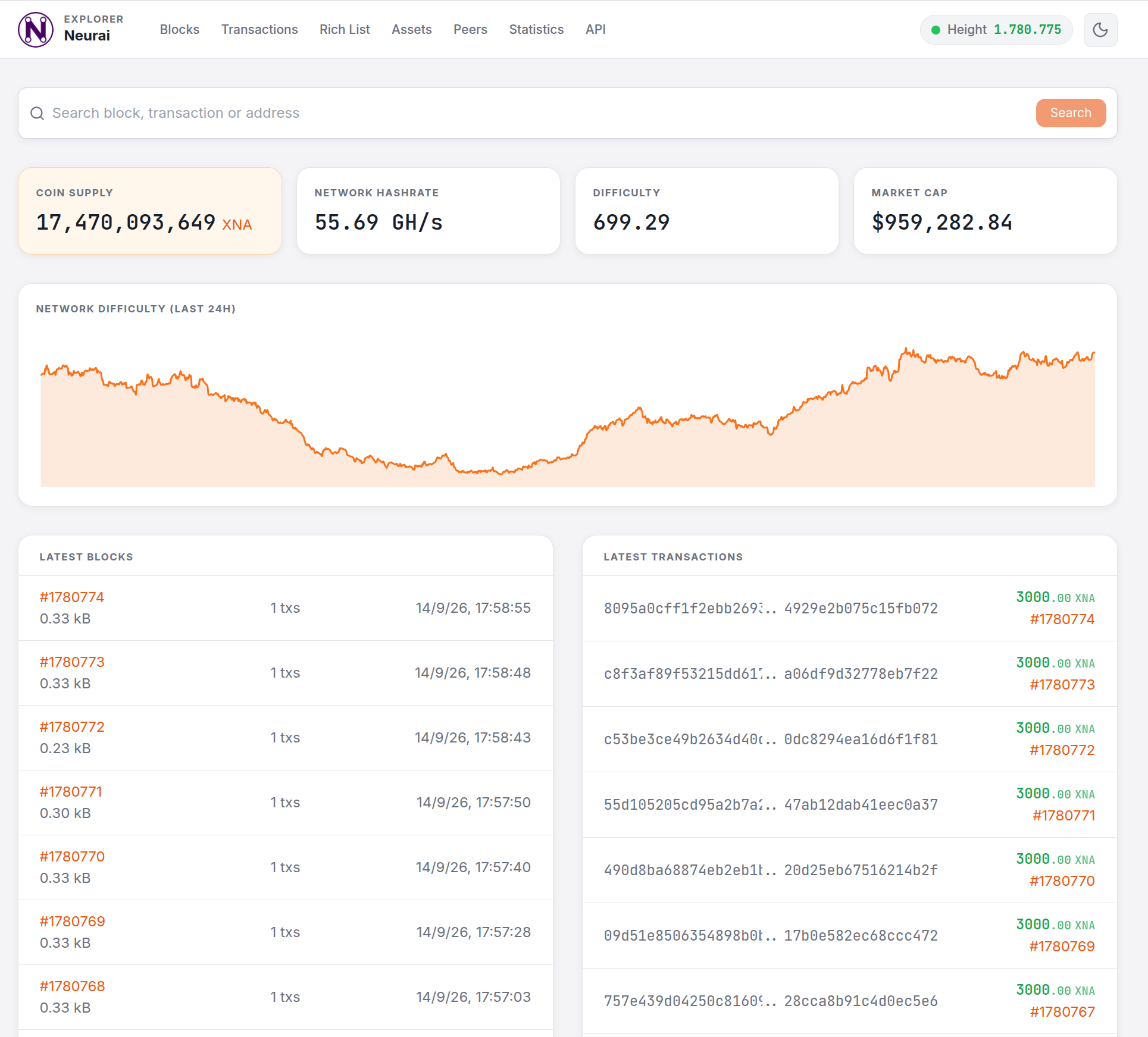The image size is (1148, 1037).
Task: Click the magnifier icon in search bar
Action: (37, 113)
